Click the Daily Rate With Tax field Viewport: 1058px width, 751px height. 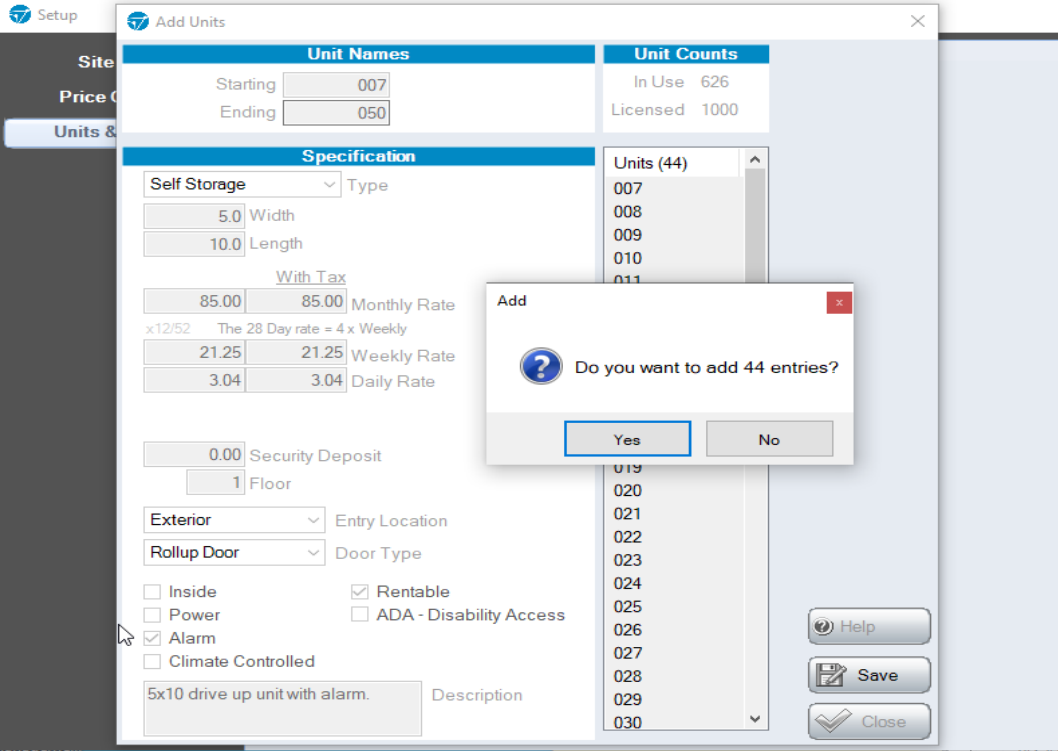(x=296, y=380)
